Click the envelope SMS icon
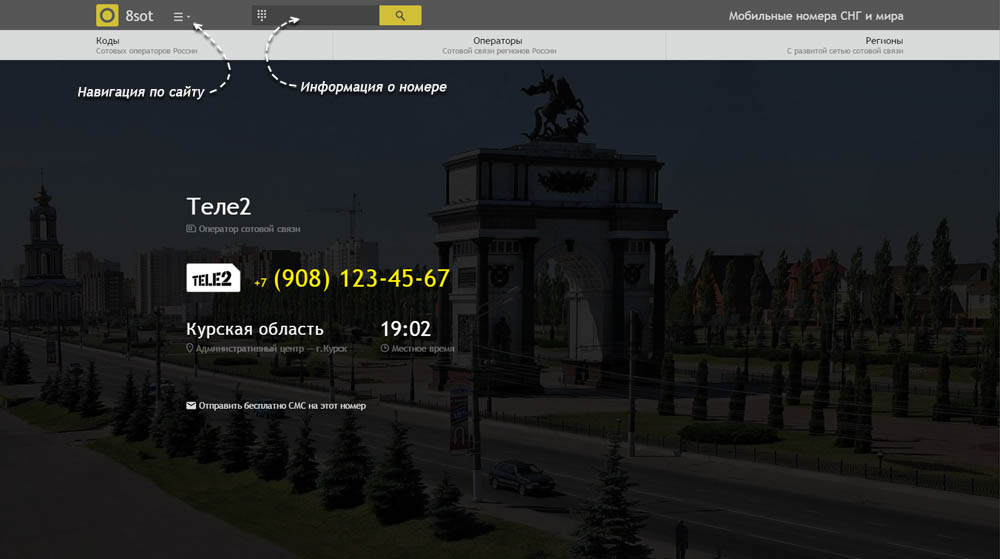This screenshot has width=1000, height=559. pos(191,405)
